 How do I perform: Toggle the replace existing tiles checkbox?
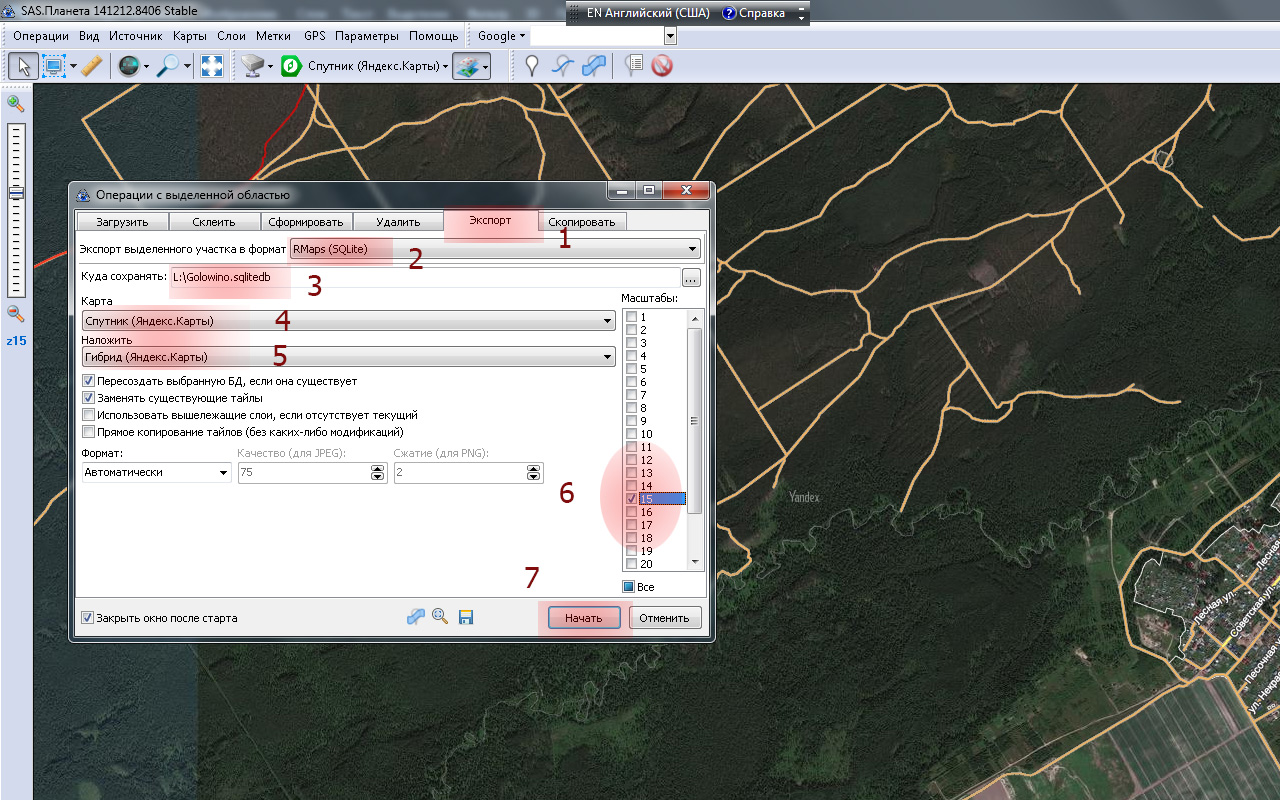89,398
